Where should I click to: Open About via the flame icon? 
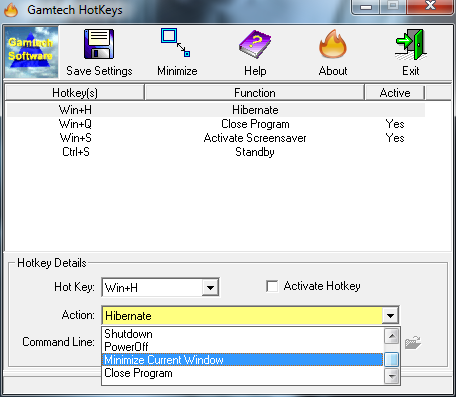point(333,45)
